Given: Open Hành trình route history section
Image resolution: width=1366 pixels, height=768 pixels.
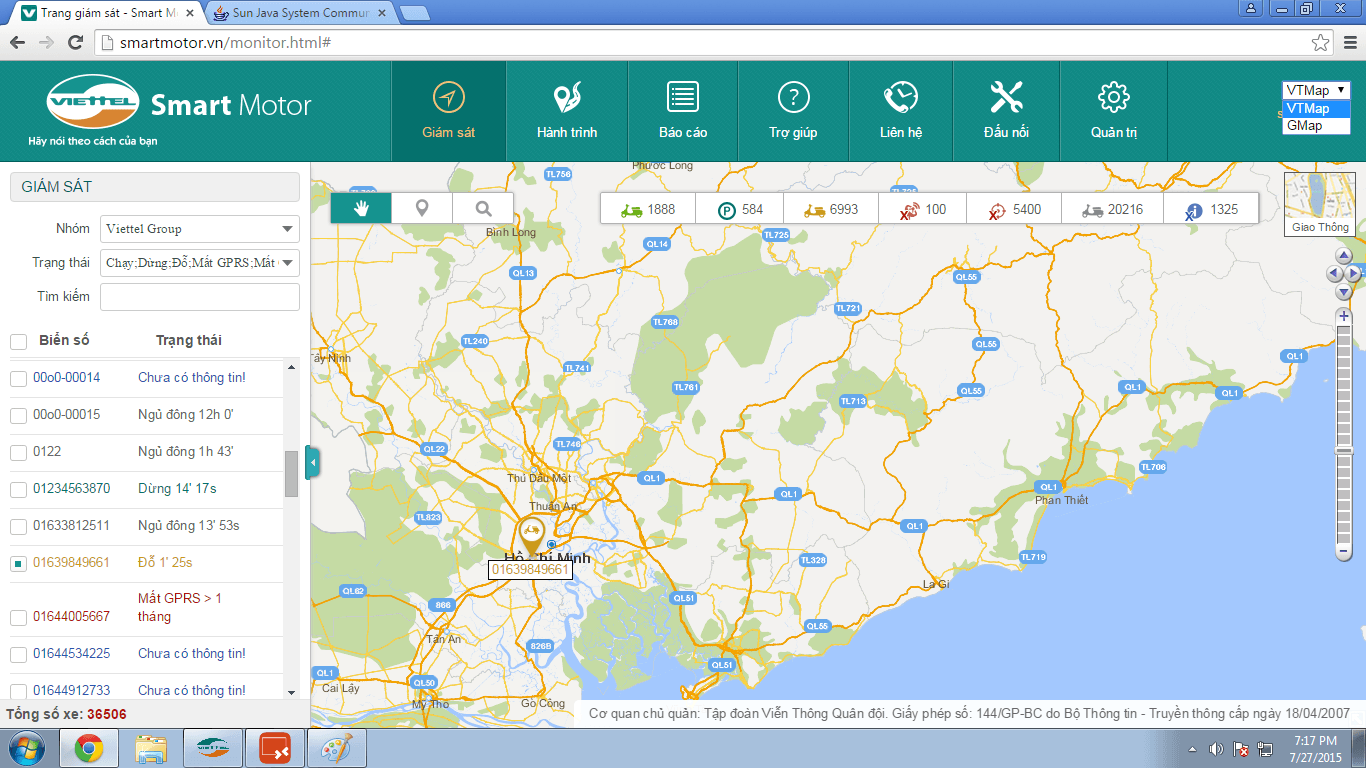Looking at the screenshot, I should [x=567, y=111].
